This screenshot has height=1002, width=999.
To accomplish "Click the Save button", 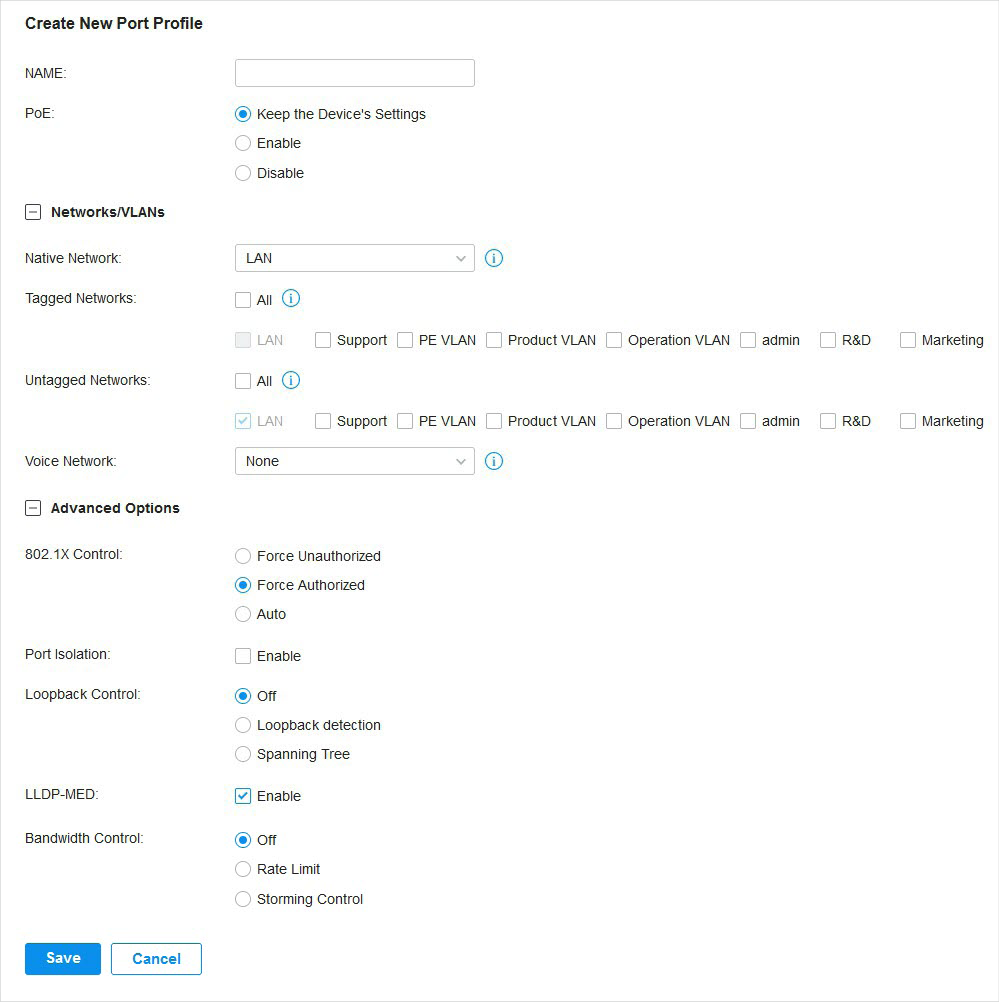I will coord(63,959).
